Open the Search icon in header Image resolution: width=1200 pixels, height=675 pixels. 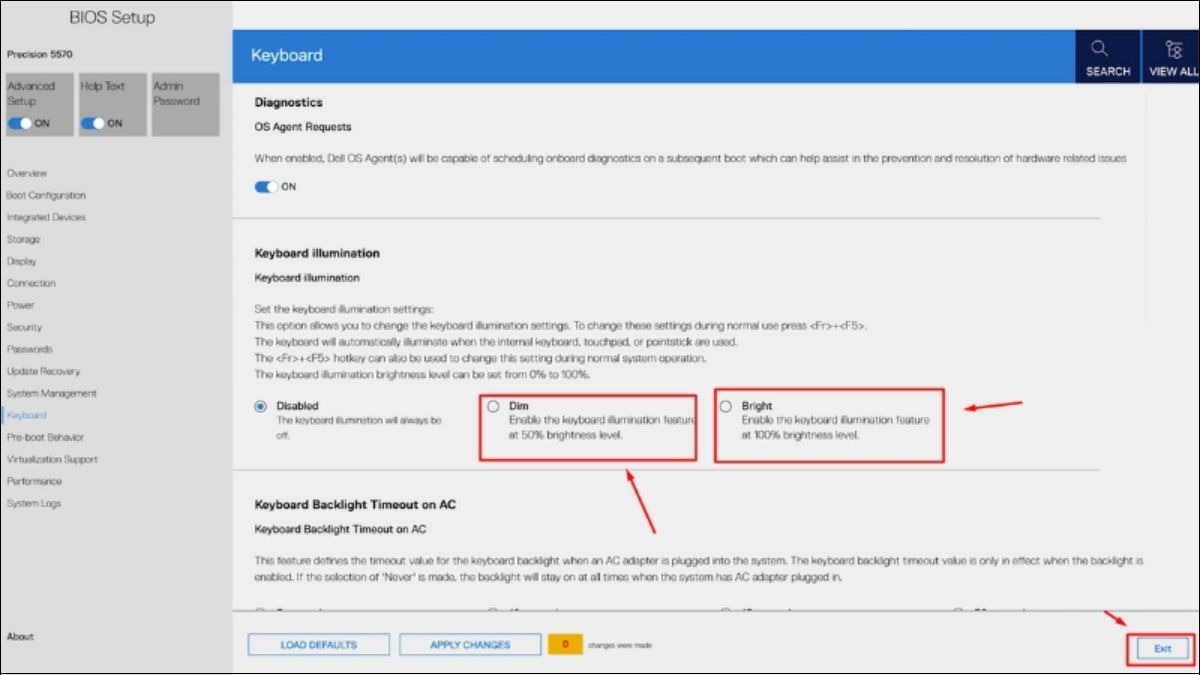point(1098,49)
